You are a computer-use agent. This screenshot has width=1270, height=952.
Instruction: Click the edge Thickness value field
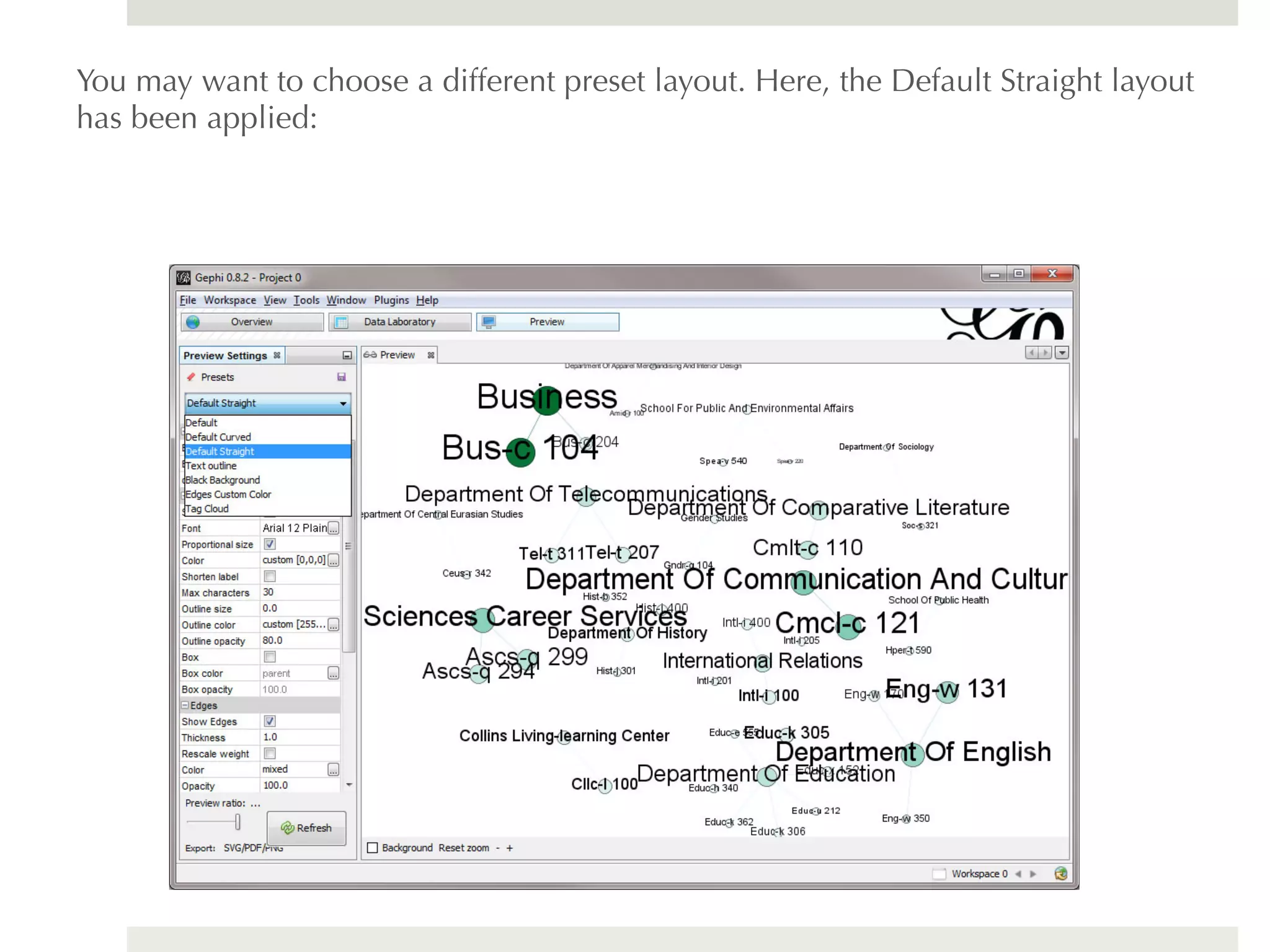300,738
